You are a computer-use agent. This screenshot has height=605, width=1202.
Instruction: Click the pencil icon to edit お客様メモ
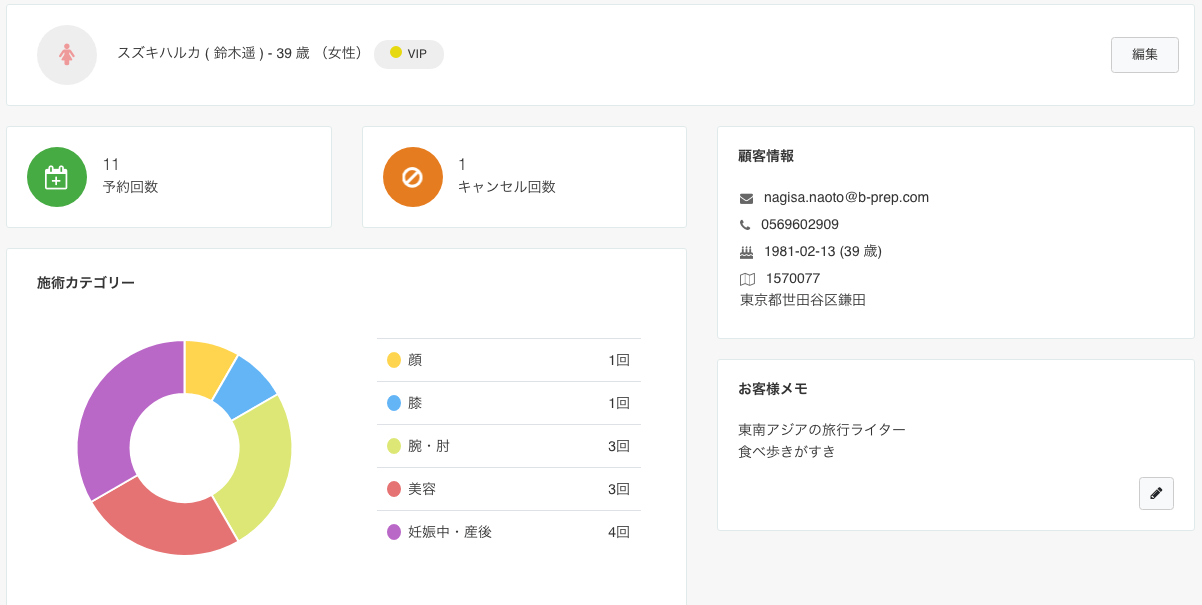(1156, 493)
